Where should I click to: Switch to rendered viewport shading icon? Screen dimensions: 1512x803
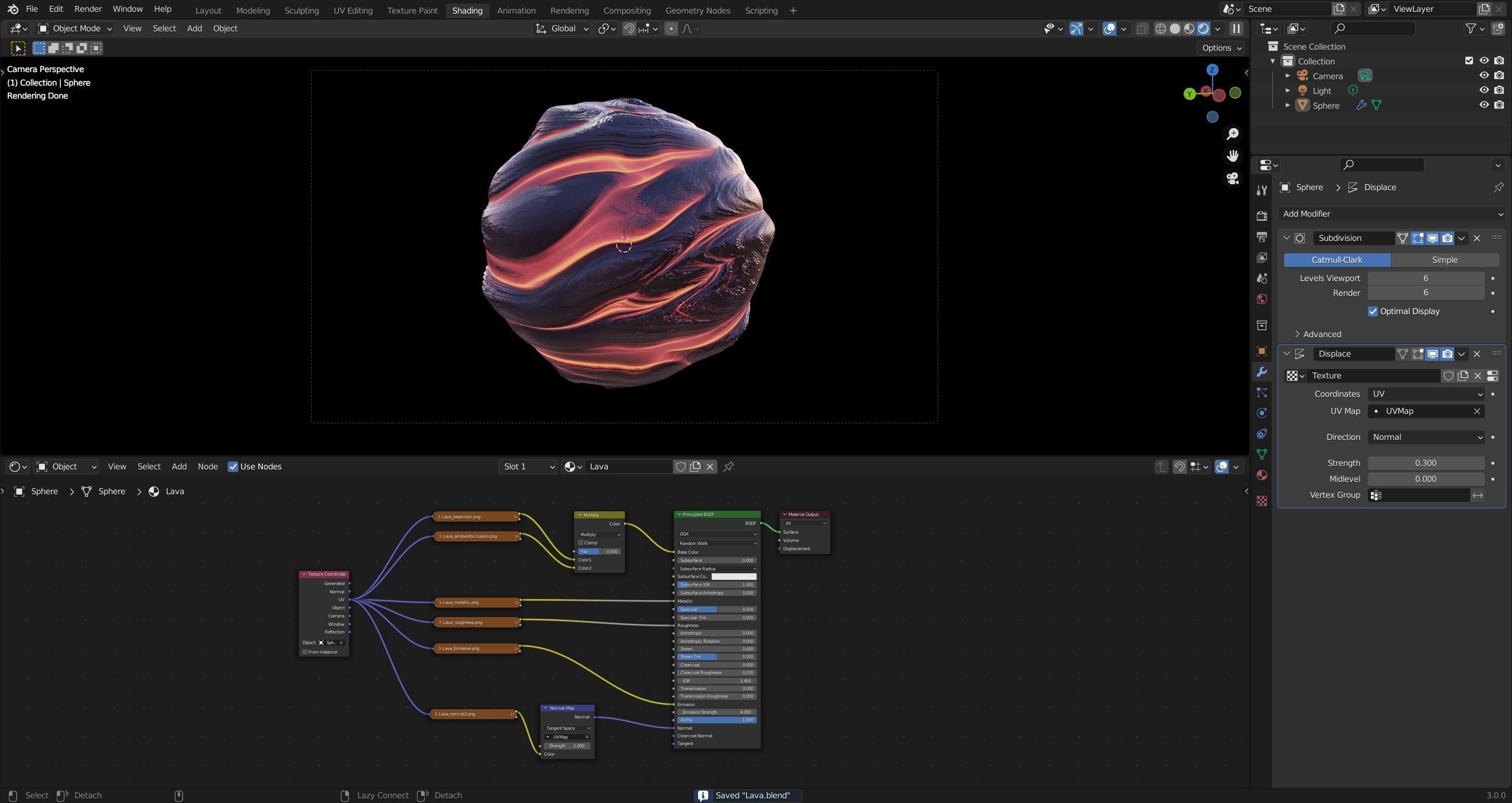pyautogui.click(x=1204, y=28)
